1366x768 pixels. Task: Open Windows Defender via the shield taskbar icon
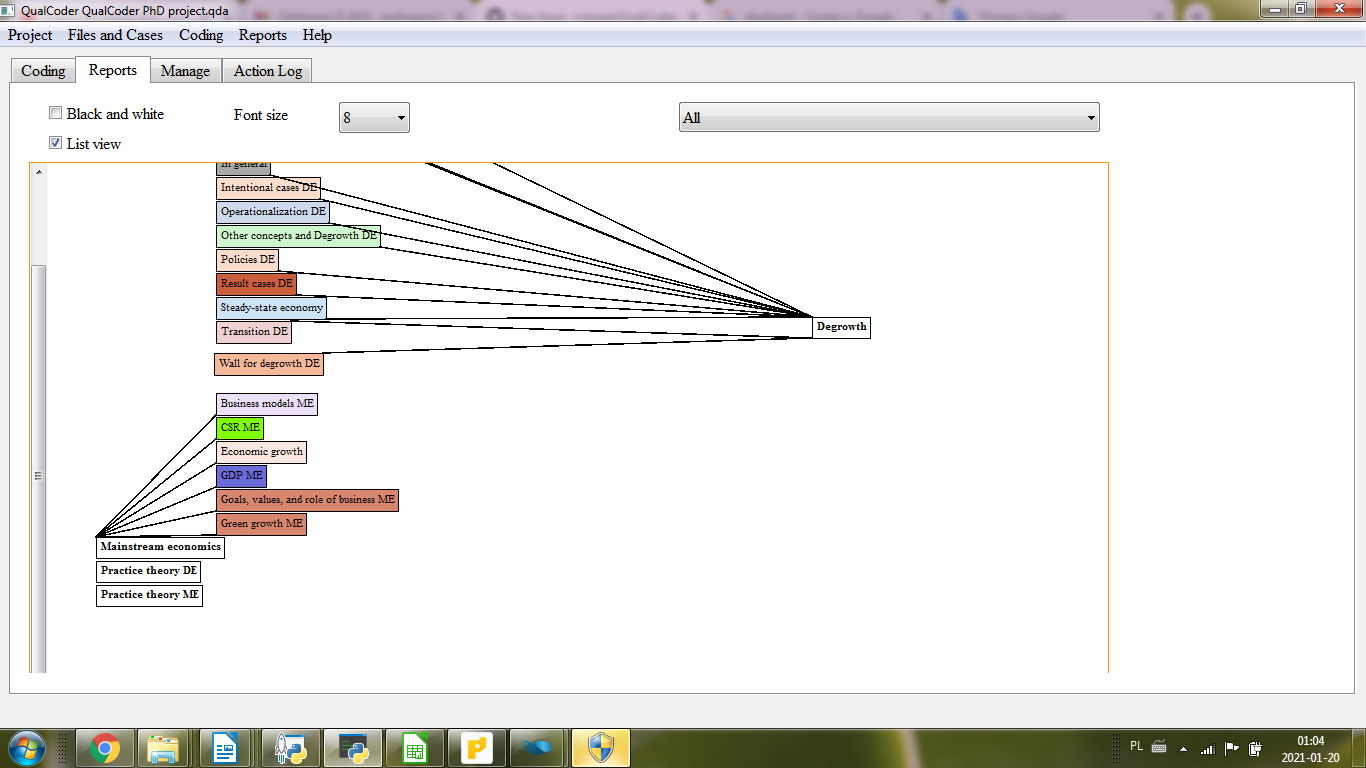click(x=600, y=747)
